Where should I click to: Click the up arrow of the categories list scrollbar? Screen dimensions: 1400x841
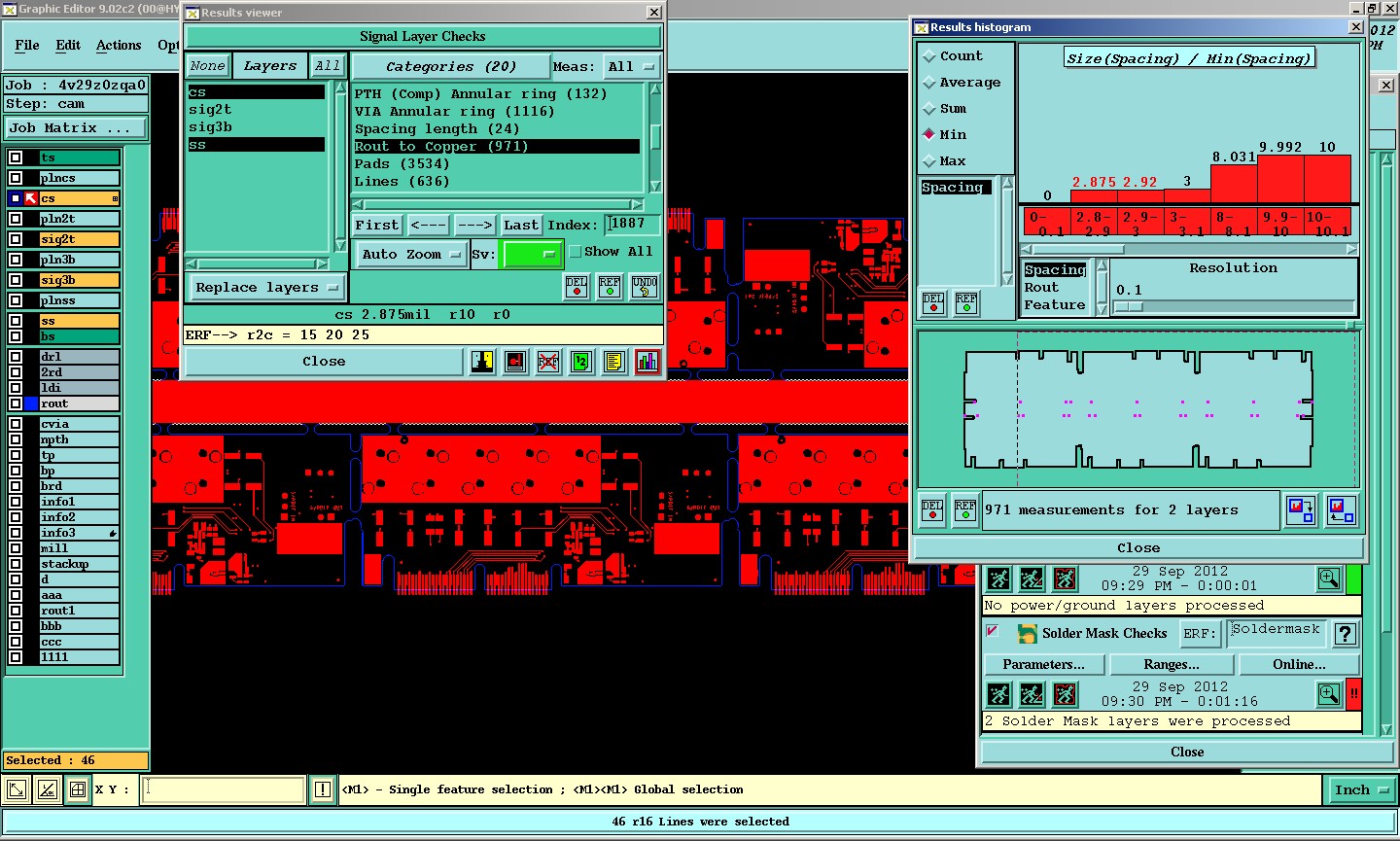pyautogui.click(x=655, y=89)
